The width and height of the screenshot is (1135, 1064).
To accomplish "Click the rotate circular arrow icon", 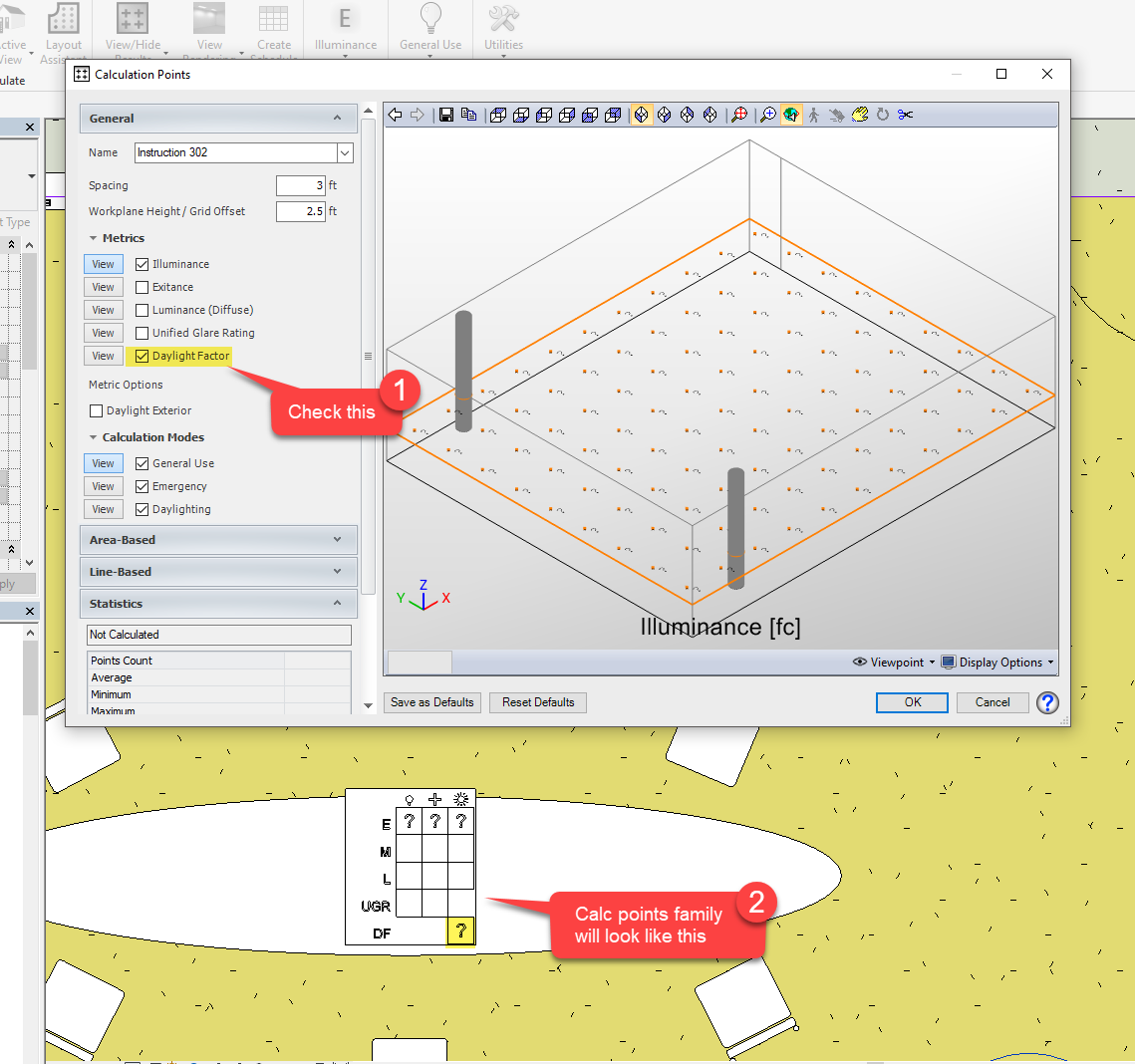I will pos(882,115).
